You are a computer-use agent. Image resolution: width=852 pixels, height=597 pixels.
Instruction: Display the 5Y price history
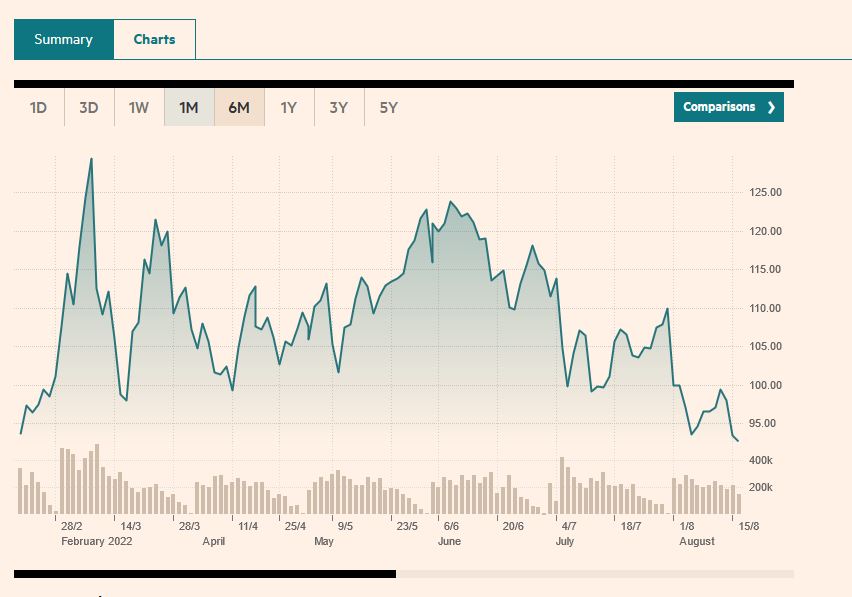[x=389, y=108]
